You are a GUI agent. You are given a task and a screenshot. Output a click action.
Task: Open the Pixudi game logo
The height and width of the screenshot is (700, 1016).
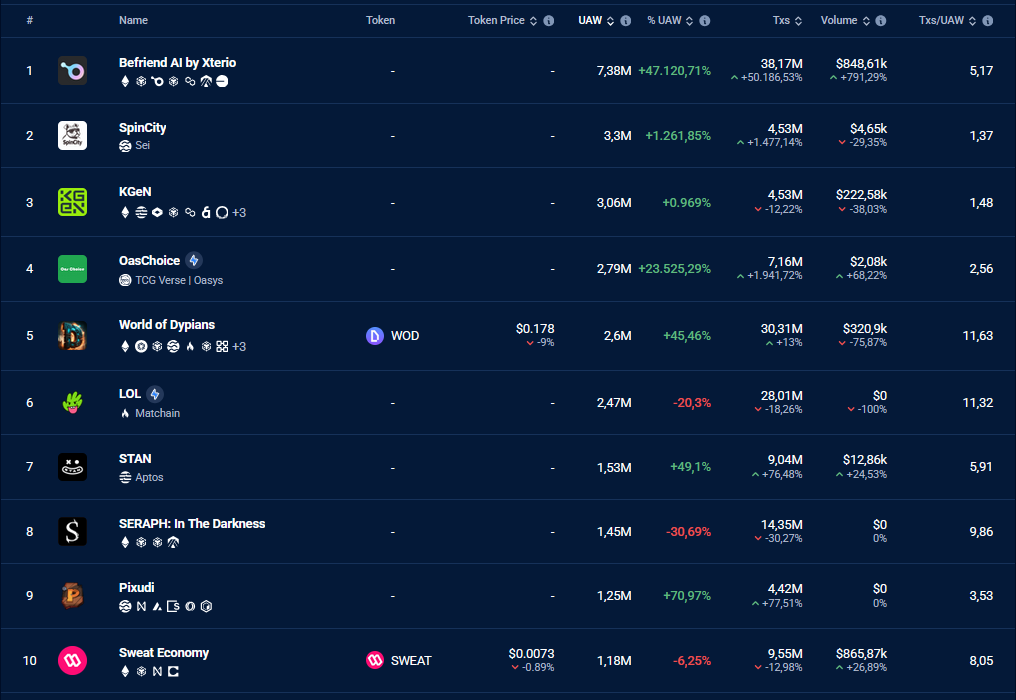[x=73, y=596]
